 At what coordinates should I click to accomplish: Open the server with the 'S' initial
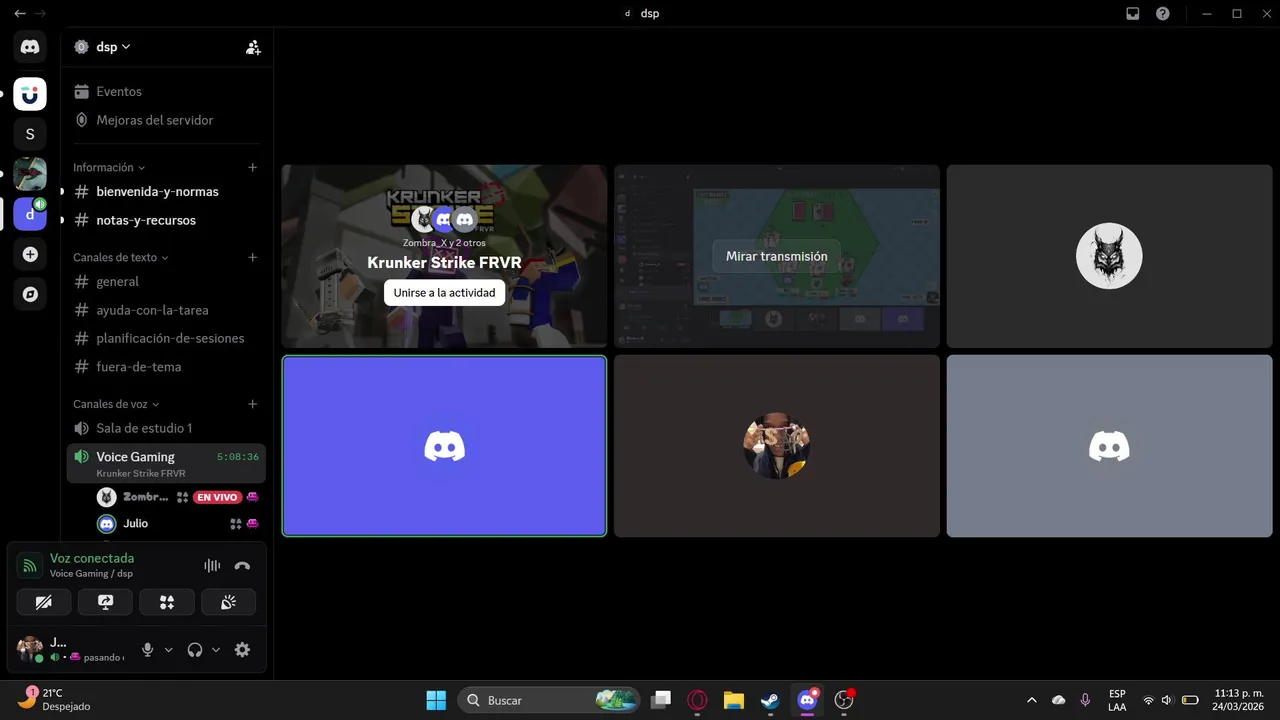point(30,134)
